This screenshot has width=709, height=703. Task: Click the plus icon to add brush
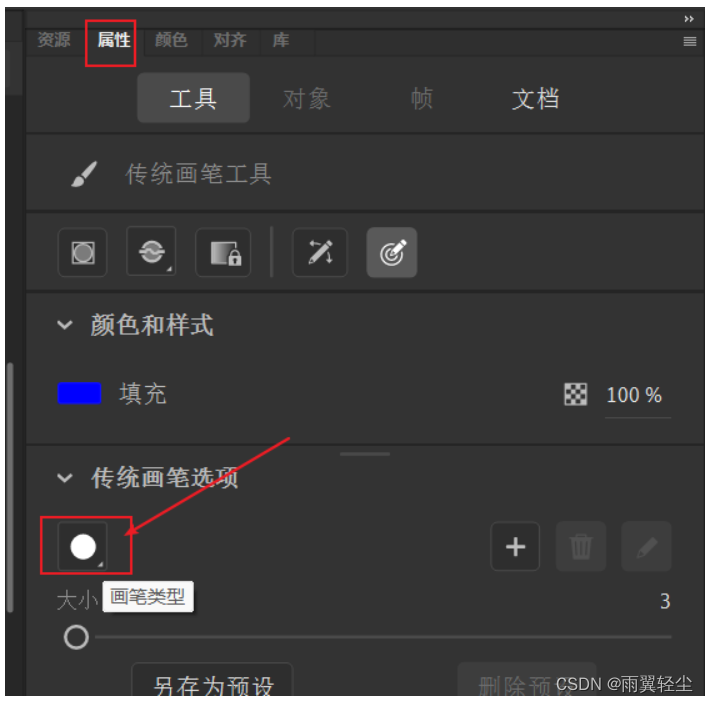pyautogui.click(x=515, y=546)
